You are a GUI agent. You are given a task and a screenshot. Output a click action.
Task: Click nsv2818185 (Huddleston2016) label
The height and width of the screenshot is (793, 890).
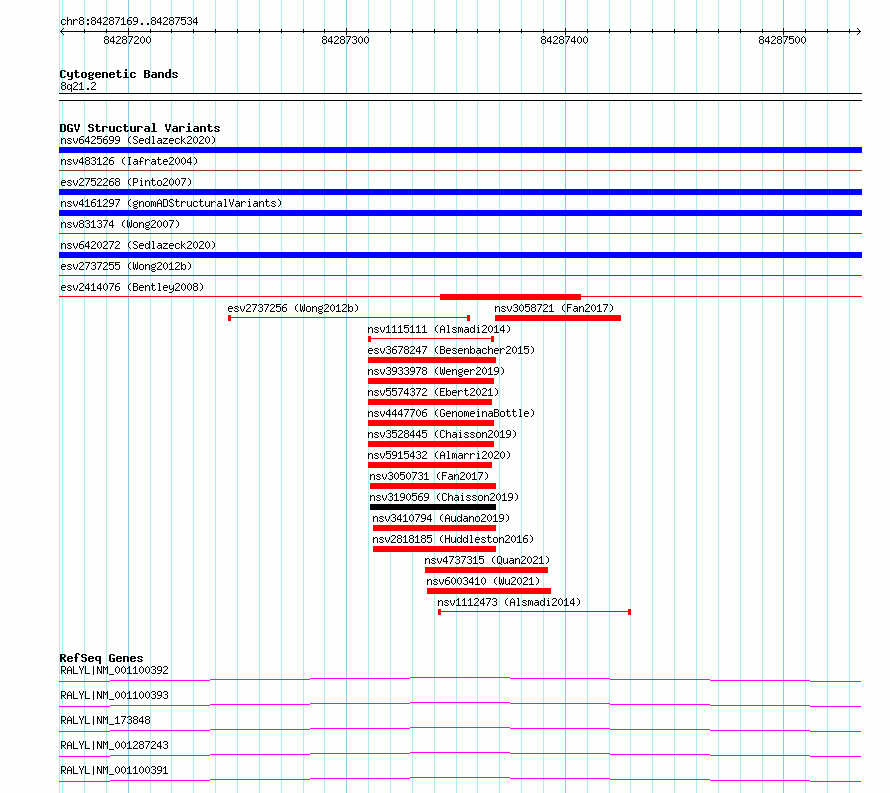pos(453,539)
